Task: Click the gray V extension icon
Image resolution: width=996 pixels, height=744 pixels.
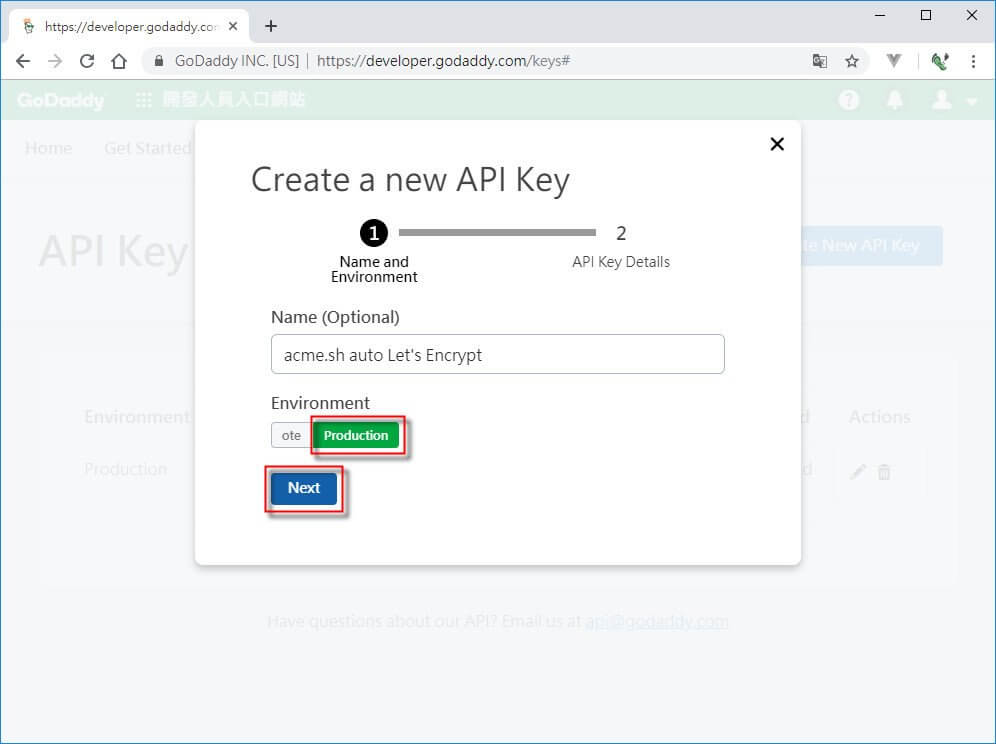Action: 894,61
